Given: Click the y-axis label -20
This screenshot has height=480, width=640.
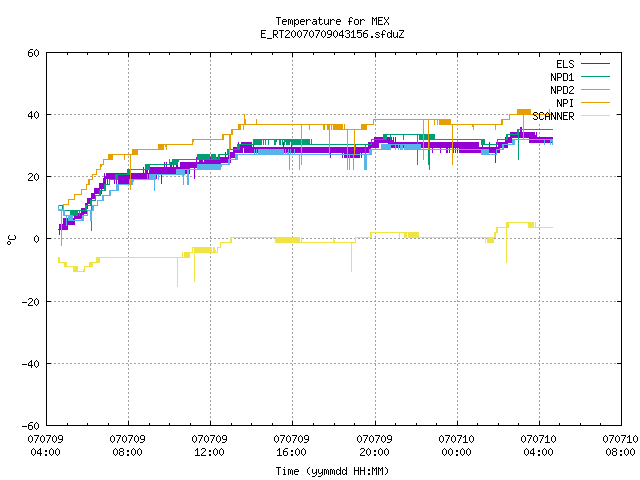Looking at the screenshot, I should 30,302.
